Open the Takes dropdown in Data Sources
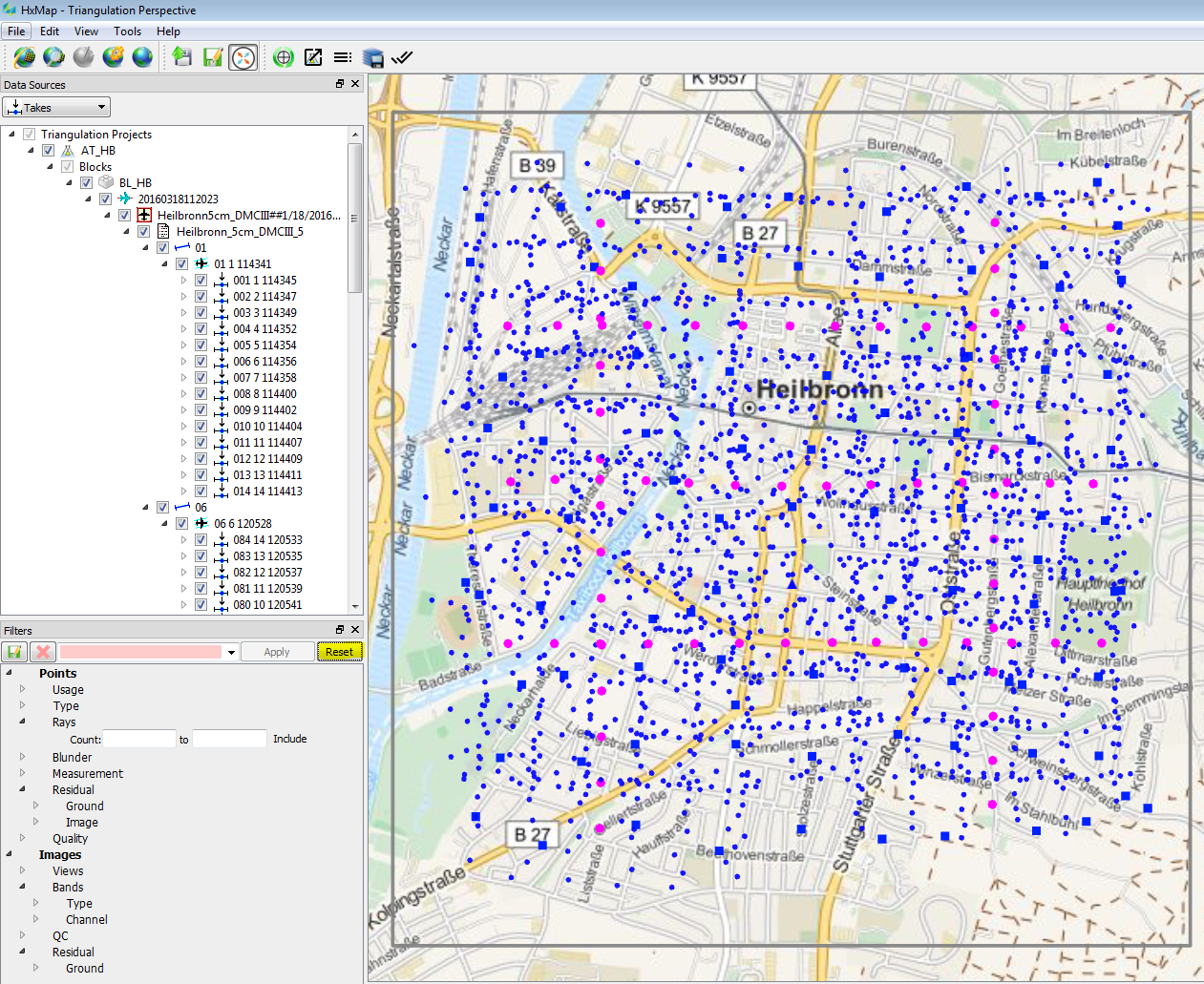 (x=57, y=107)
